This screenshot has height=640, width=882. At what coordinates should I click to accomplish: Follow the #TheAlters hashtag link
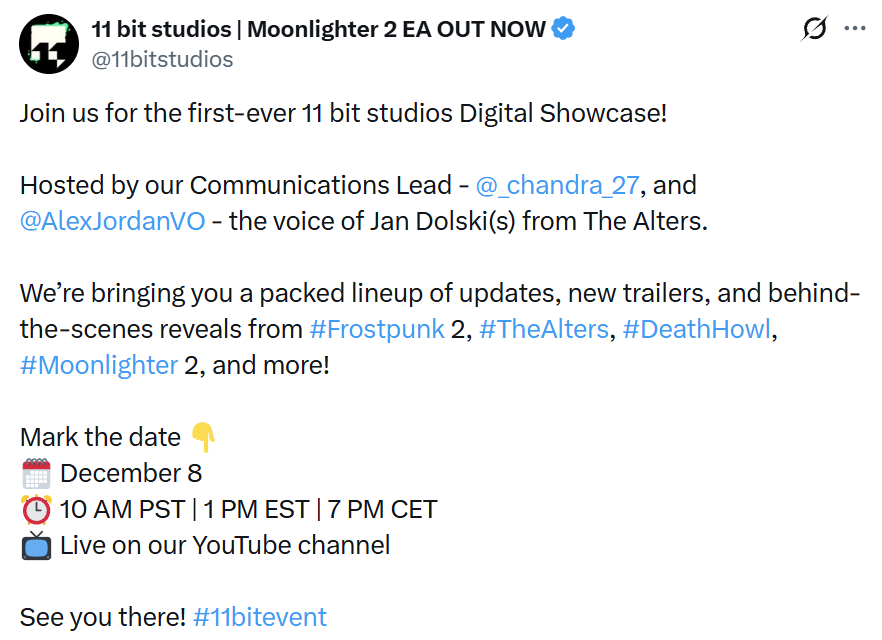pyautogui.click(x=544, y=329)
